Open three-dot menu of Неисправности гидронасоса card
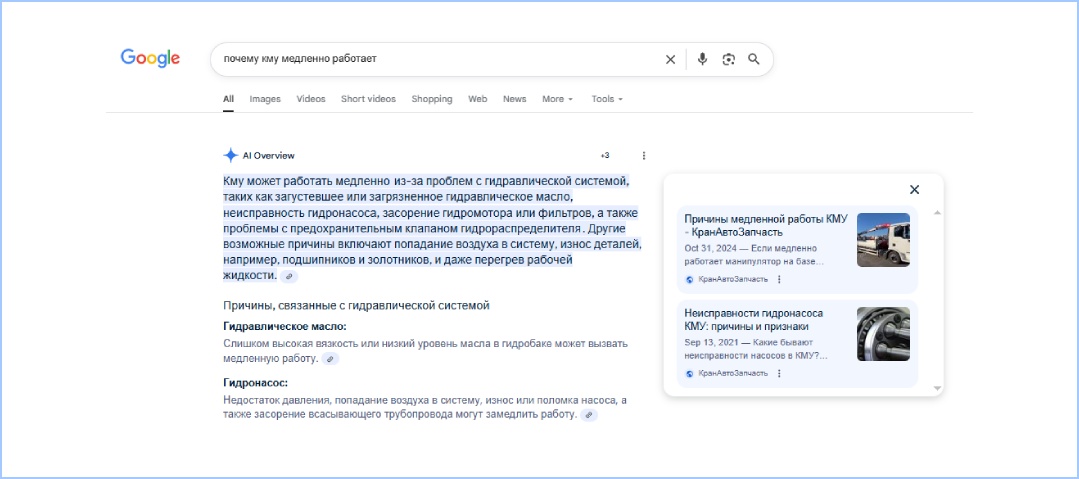The image size is (1079, 479). (779, 374)
